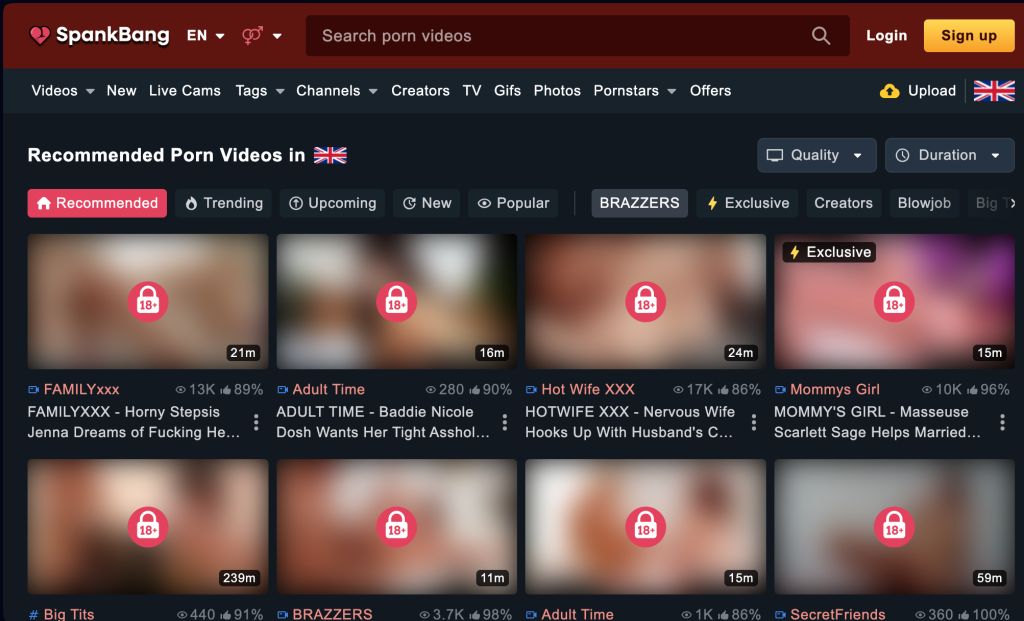Open the Login link
This screenshot has width=1024, height=621.
click(x=886, y=36)
